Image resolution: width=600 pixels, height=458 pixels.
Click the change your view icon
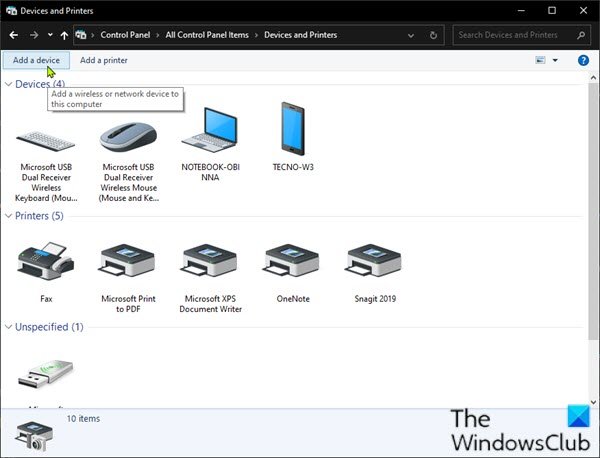tap(540, 60)
